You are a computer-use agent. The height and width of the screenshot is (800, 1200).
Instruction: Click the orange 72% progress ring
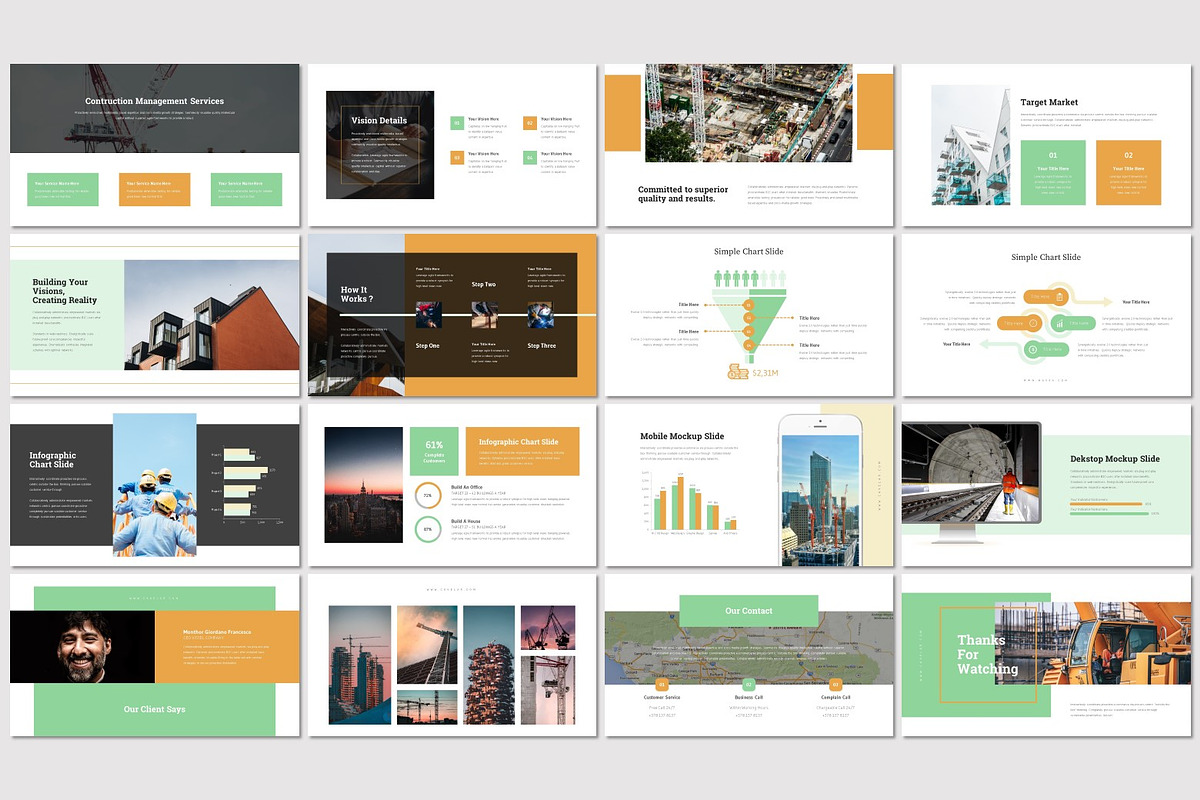(428, 494)
